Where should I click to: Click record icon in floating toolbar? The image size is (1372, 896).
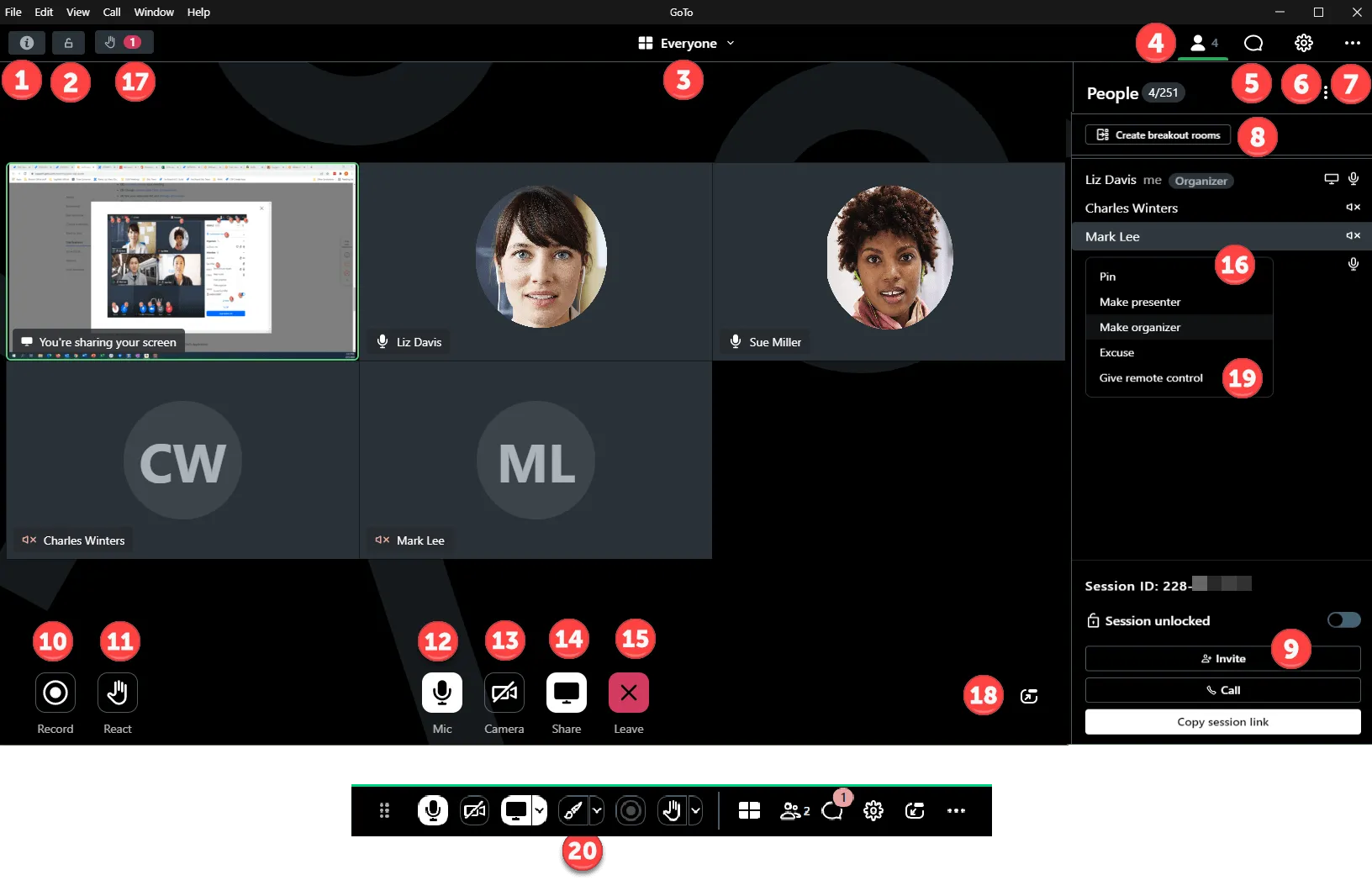pos(631,810)
